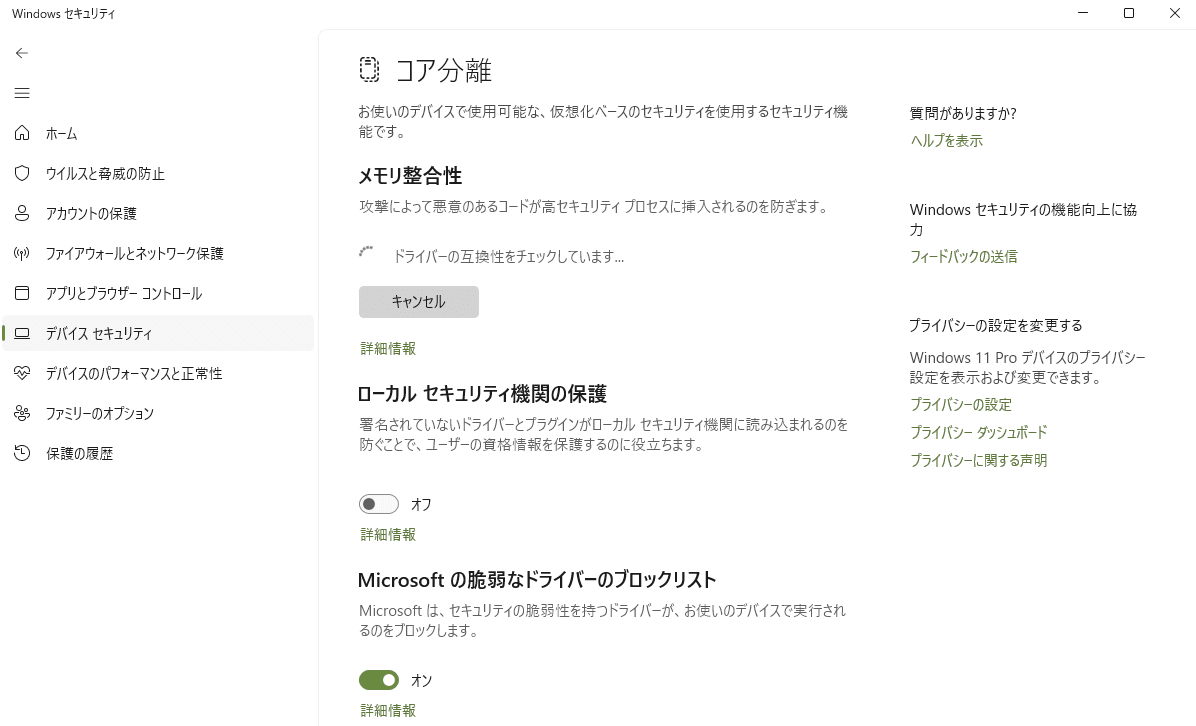The height and width of the screenshot is (726, 1196).
Task: Click the 質問がありますか? heading
Action: click(963, 114)
